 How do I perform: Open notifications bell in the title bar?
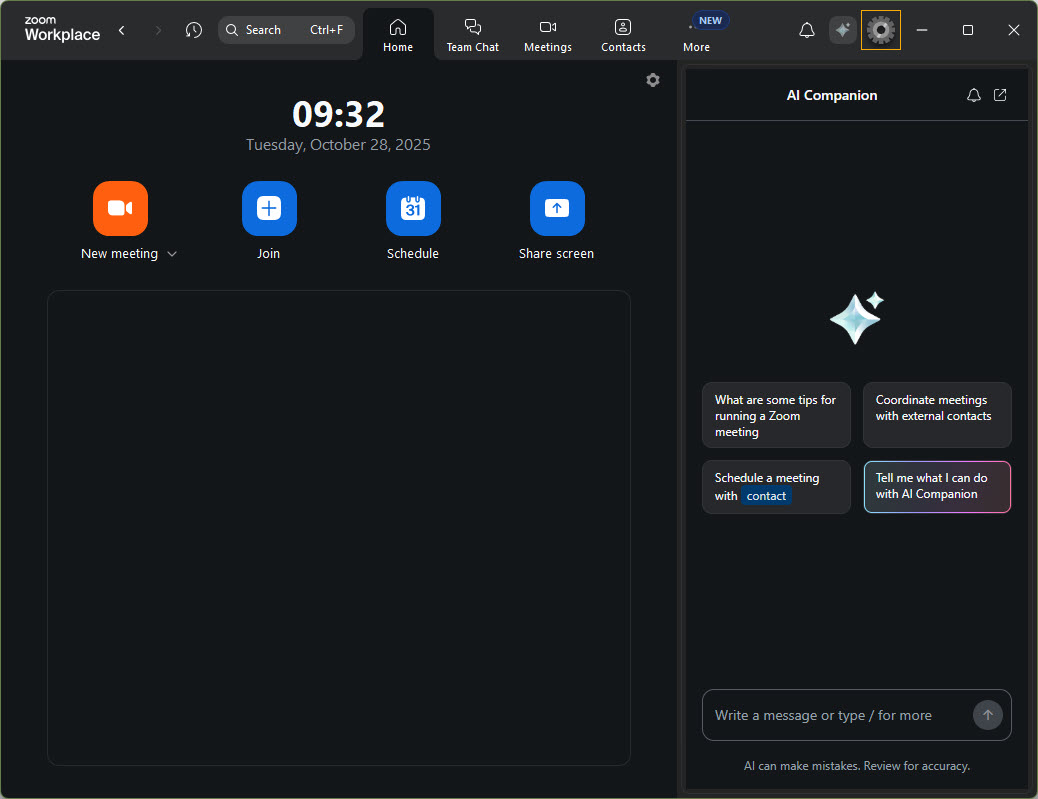coord(807,30)
